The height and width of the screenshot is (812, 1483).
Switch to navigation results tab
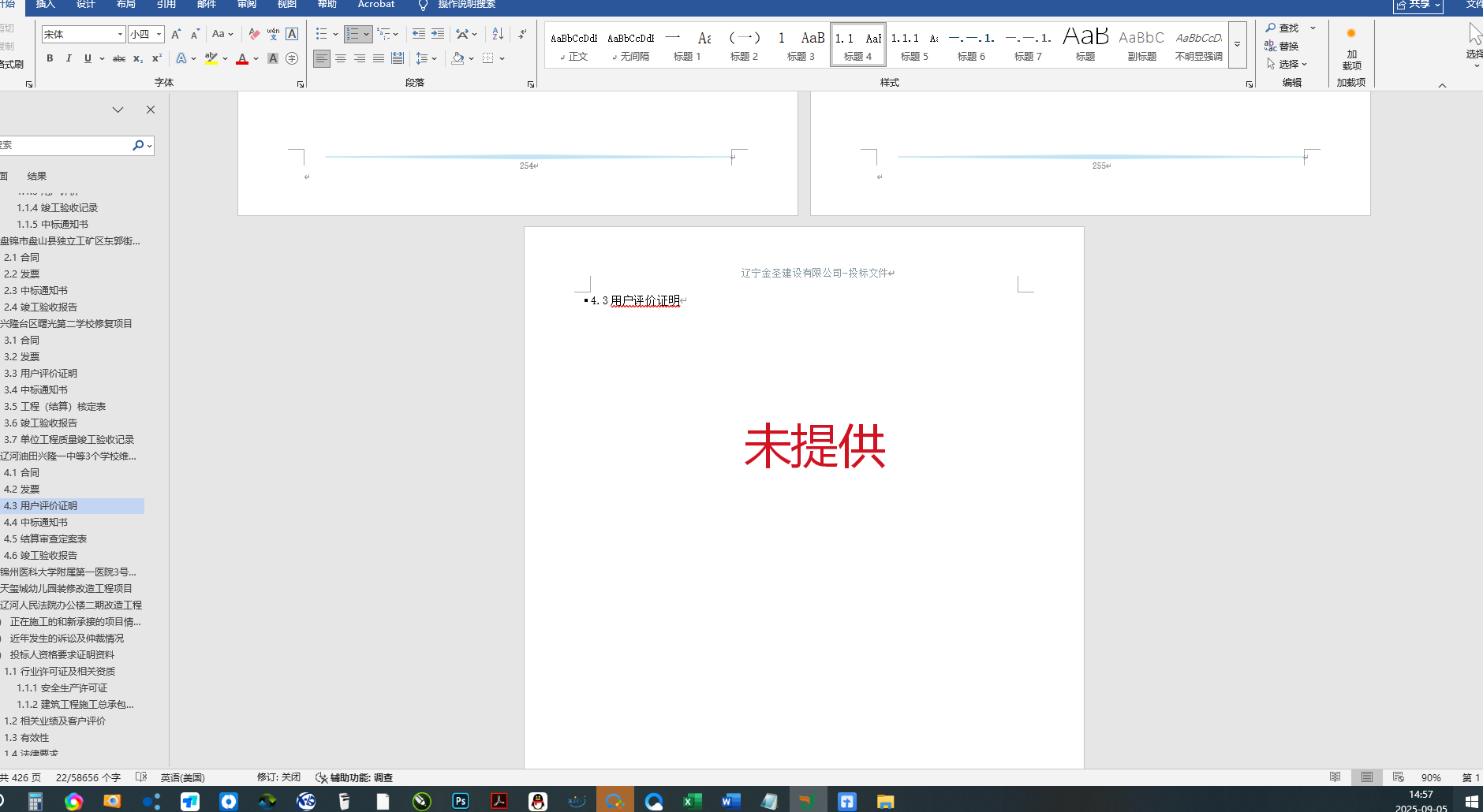click(37, 176)
